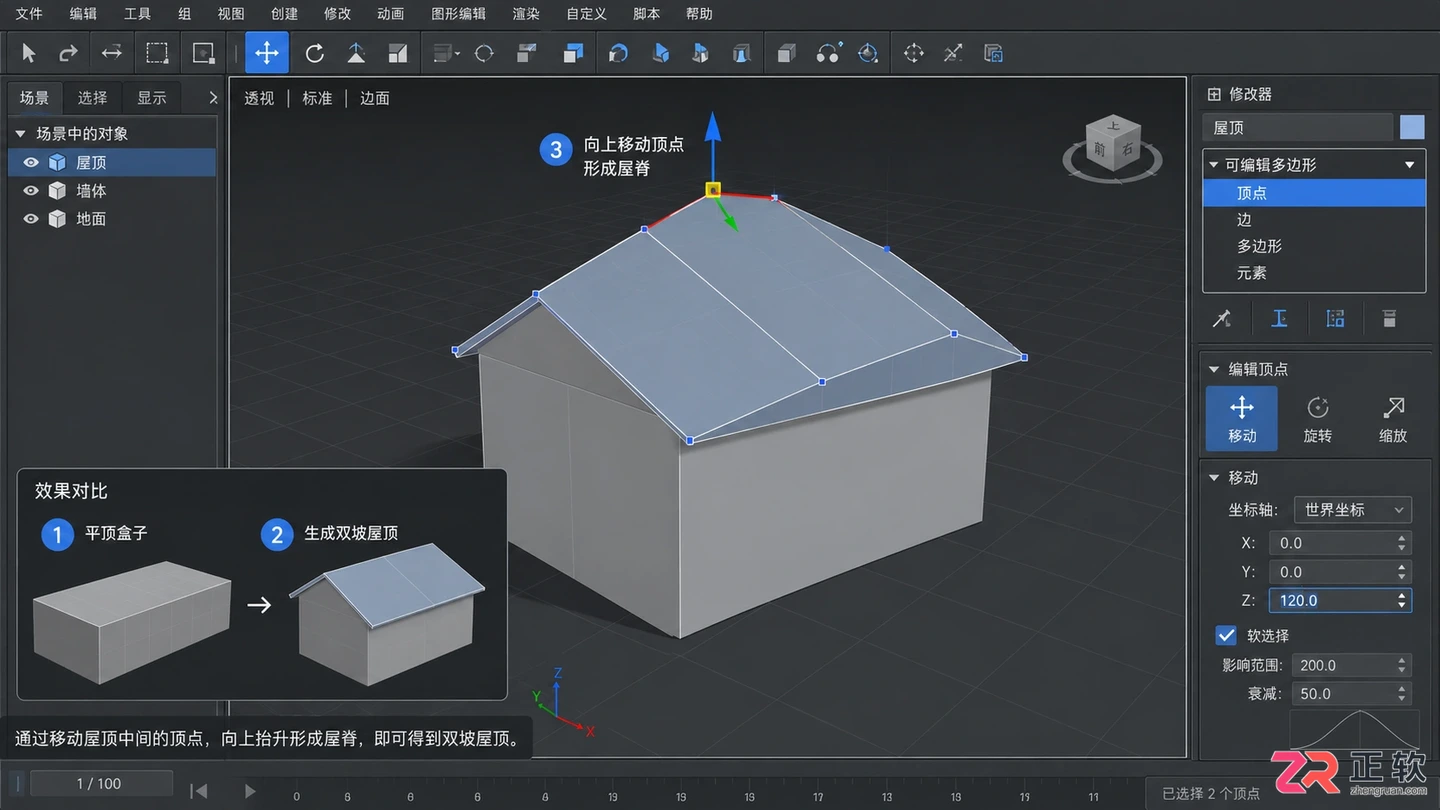The height and width of the screenshot is (810, 1440).
Task: Click the blue stacked squares toolbar icon
Action: tap(573, 53)
